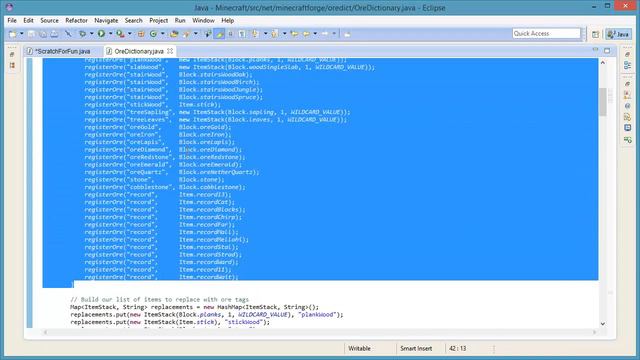
Task: Click the Last Edit Location icon
Action: 294,34
